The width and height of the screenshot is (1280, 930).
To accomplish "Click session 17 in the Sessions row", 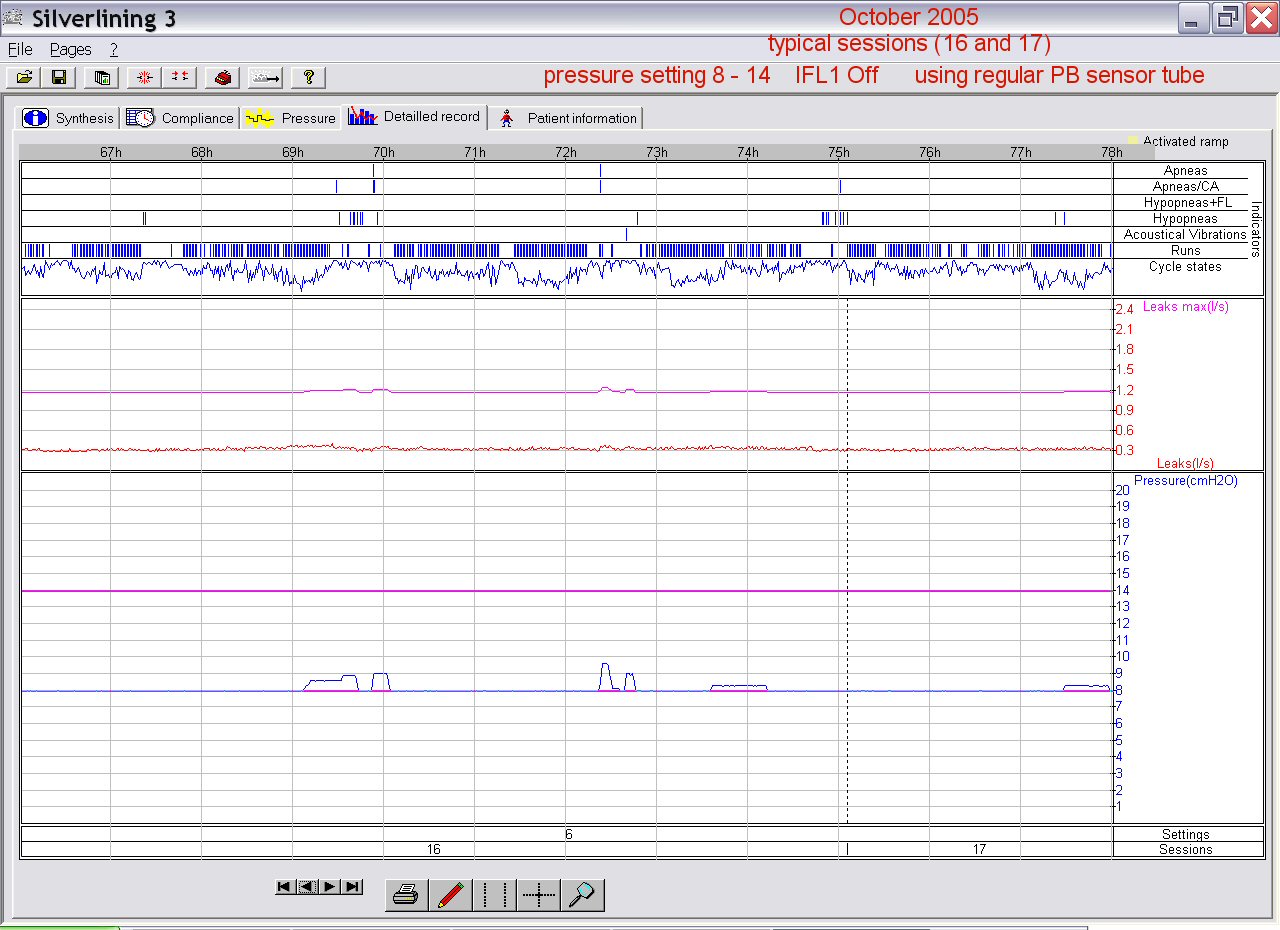I will [x=979, y=849].
